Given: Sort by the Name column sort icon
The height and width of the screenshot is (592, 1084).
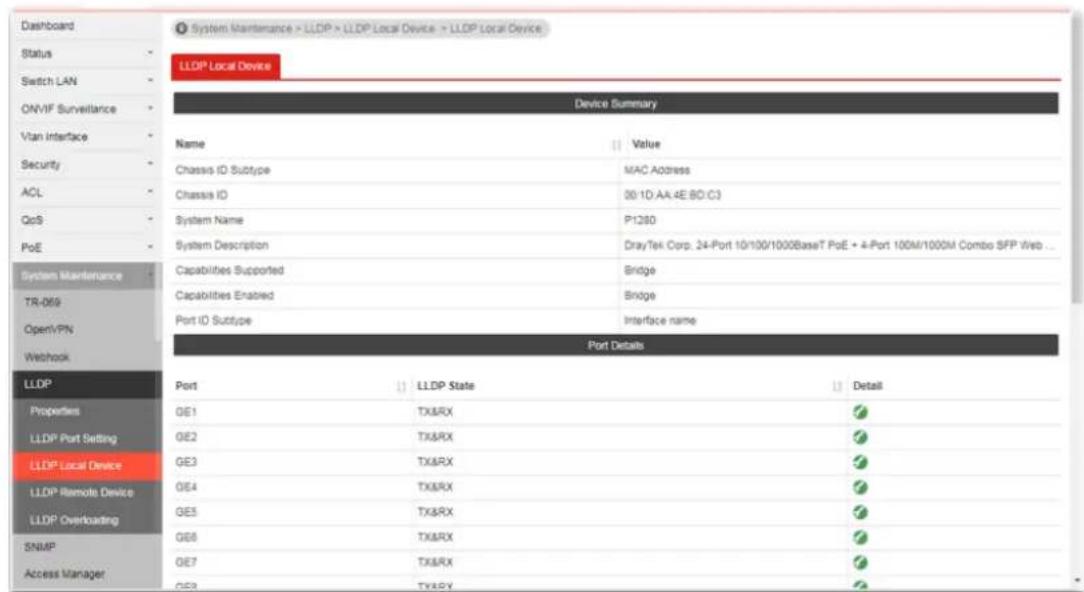Looking at the screenshot, I should [615, 145].
